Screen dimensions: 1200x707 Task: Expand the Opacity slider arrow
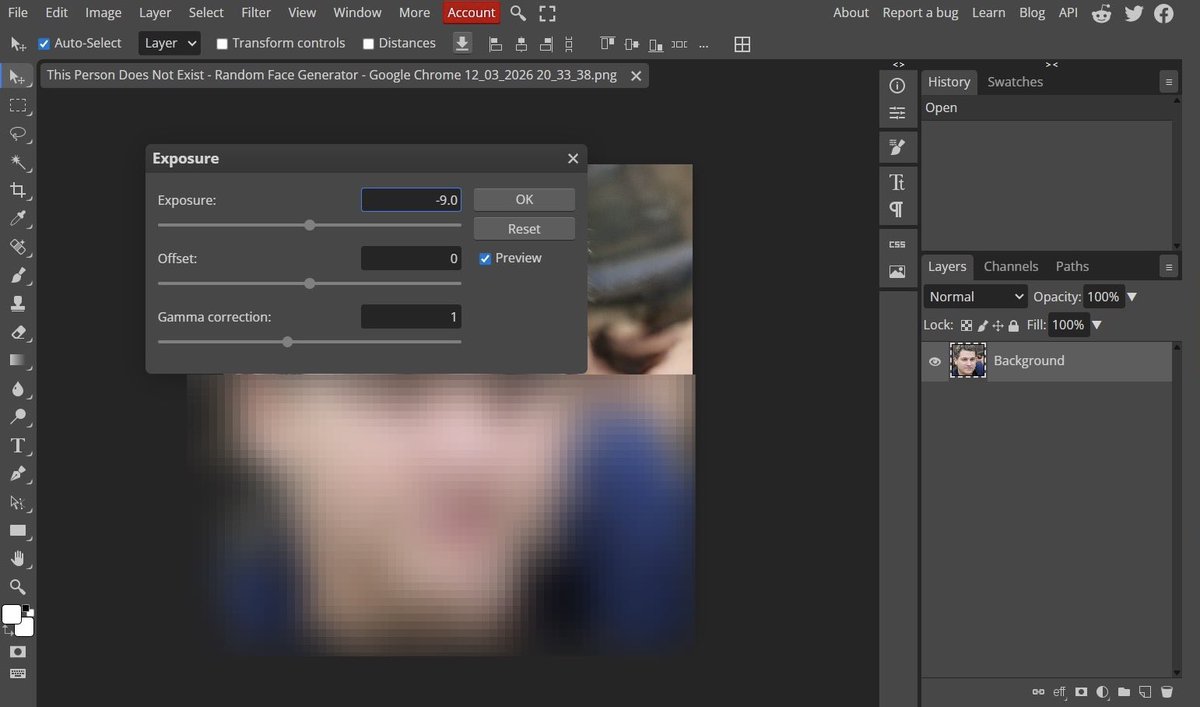pyautogui.click(x=1132, y=297)
